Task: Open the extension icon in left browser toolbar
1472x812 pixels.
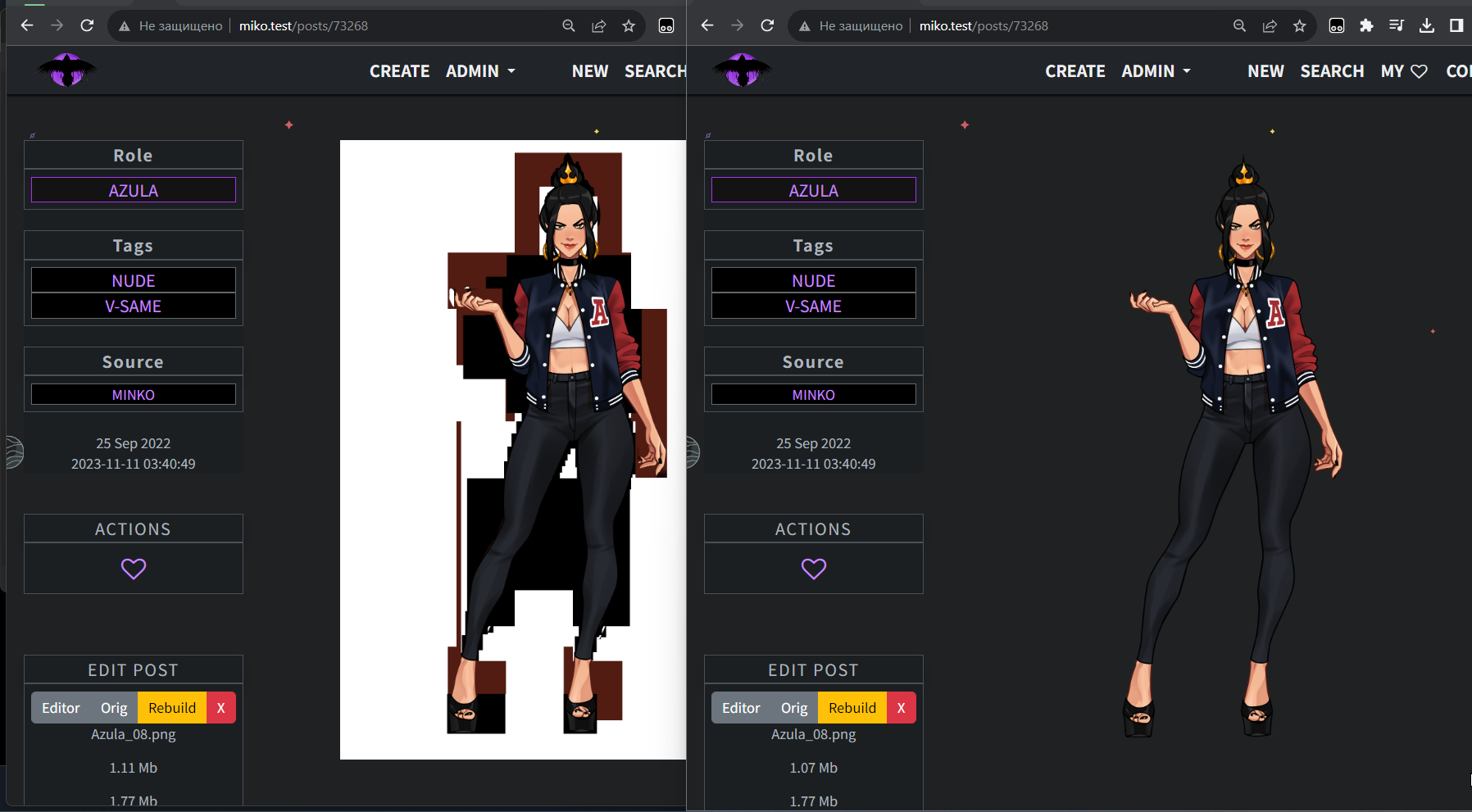Action: (666, 25)
